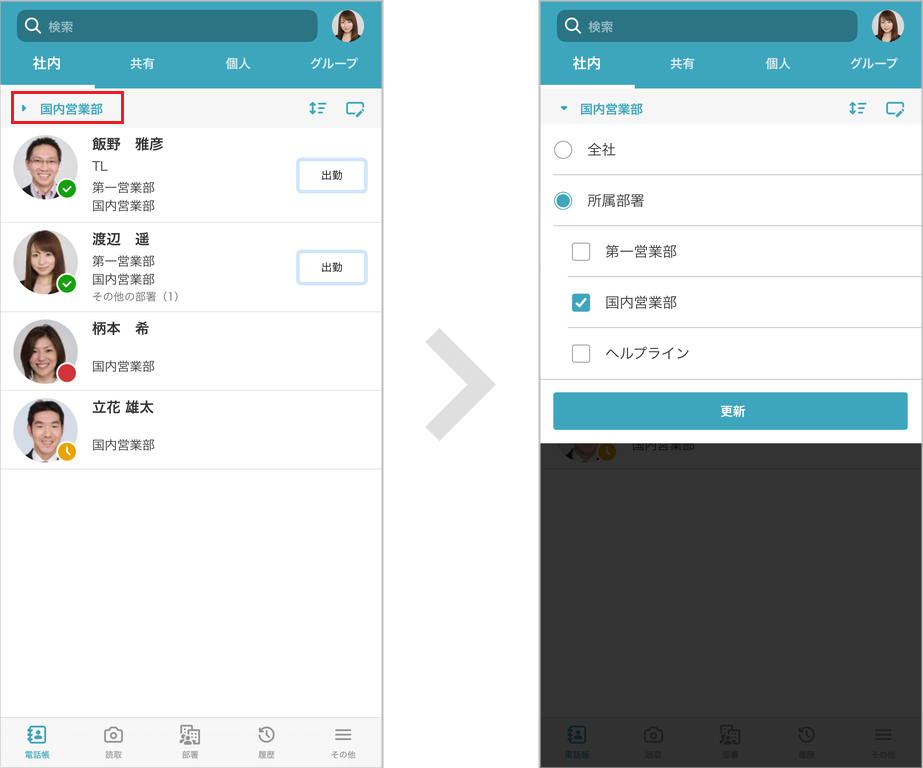
Task: Click the TL title under 飯野 雅彦
Action: click(100, 167)
